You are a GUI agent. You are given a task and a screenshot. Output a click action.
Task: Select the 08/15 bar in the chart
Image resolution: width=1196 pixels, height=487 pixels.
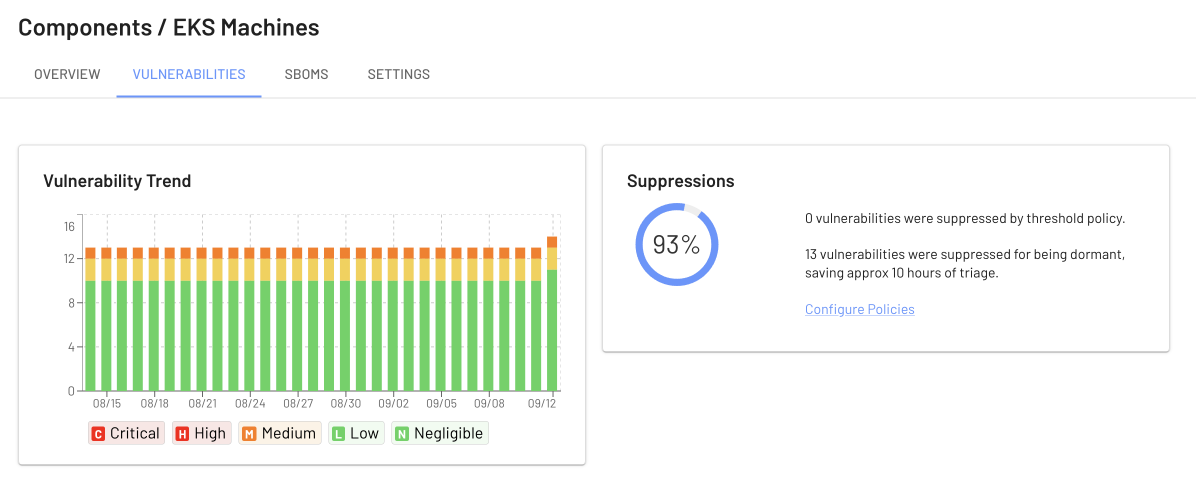coord(106,319)
